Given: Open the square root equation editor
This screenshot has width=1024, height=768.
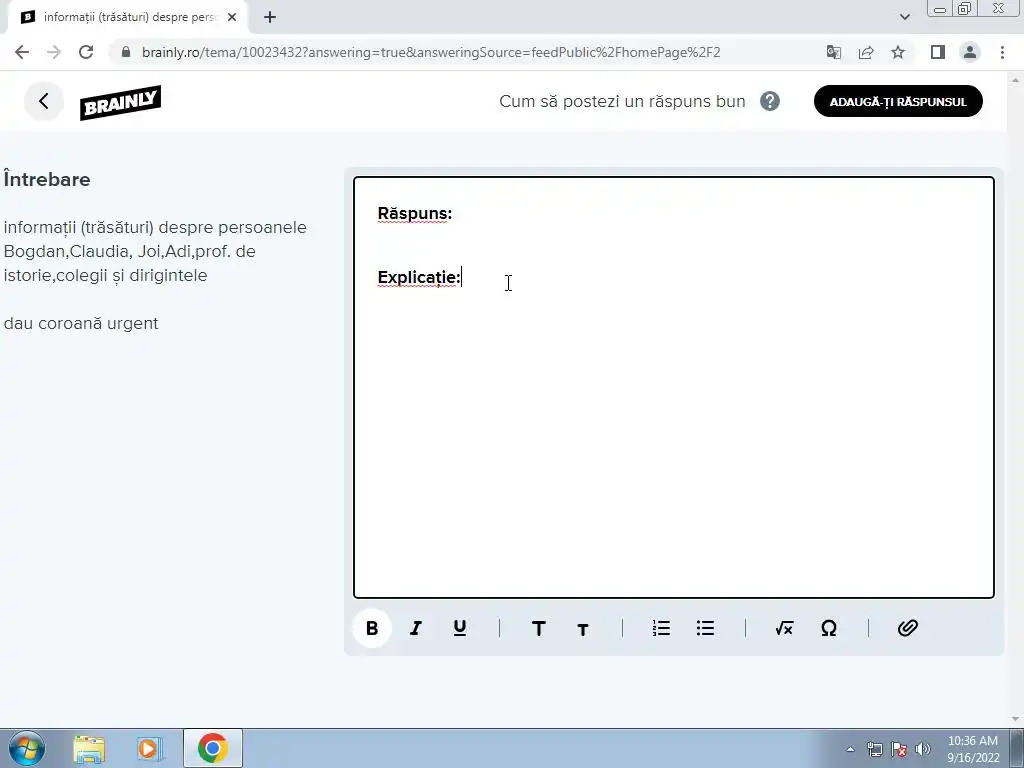Looking at the screenshot, I should (x=784, y=628).
